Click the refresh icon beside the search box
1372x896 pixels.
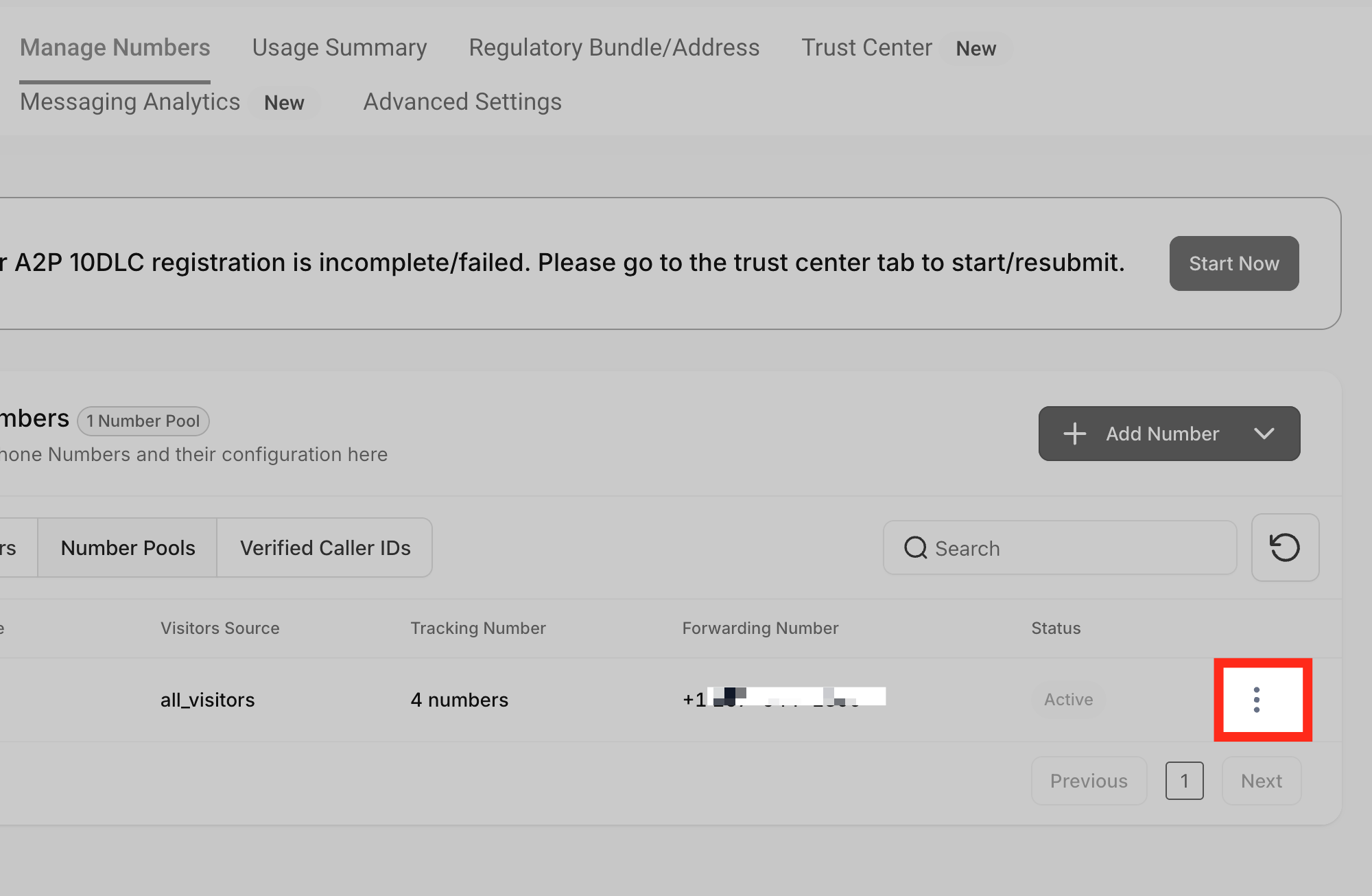[1285, 547]
